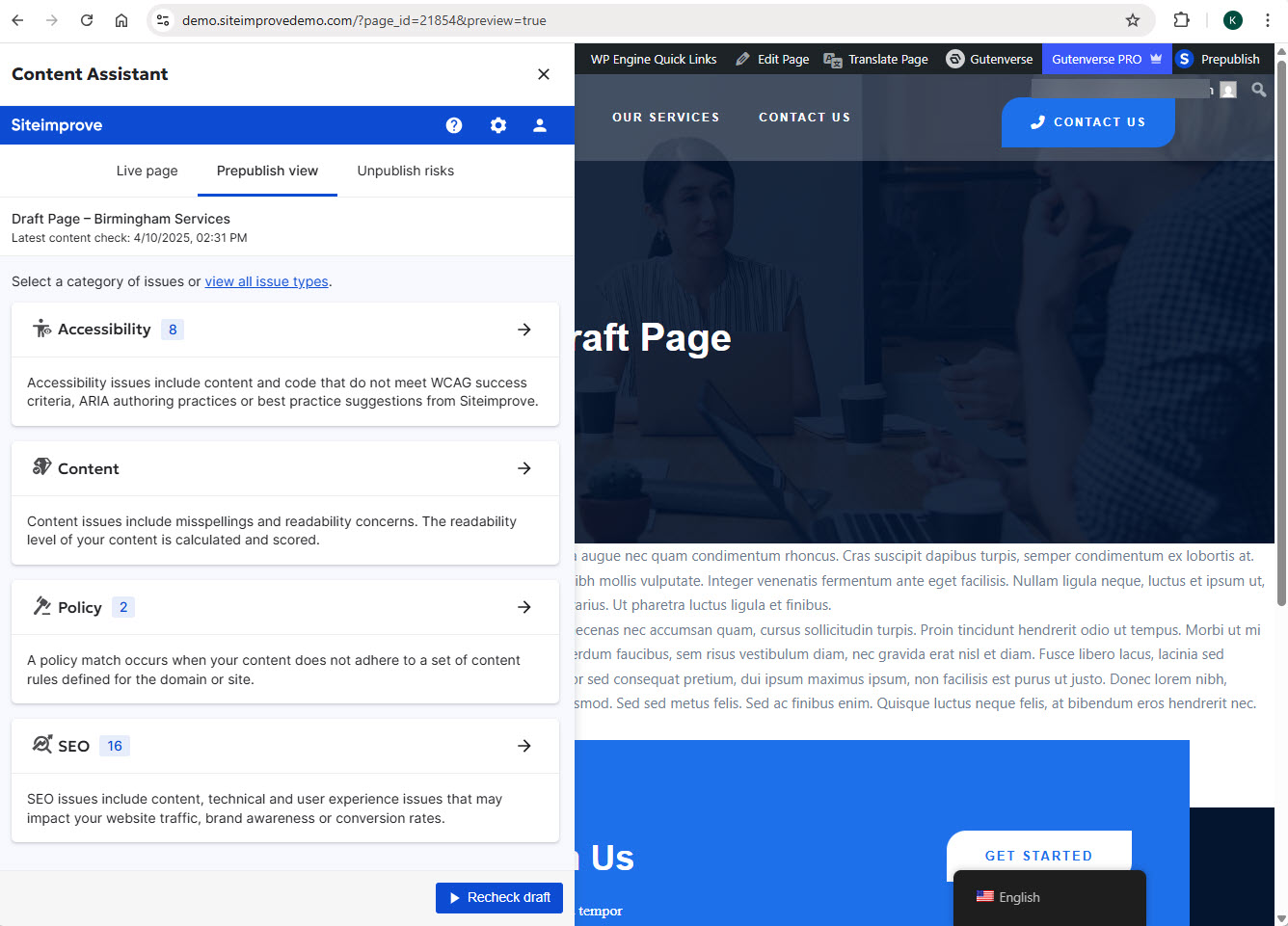Expand the Accessibility issues arrow
This screenshot has height=926, width=1288.
click(524, 329)
